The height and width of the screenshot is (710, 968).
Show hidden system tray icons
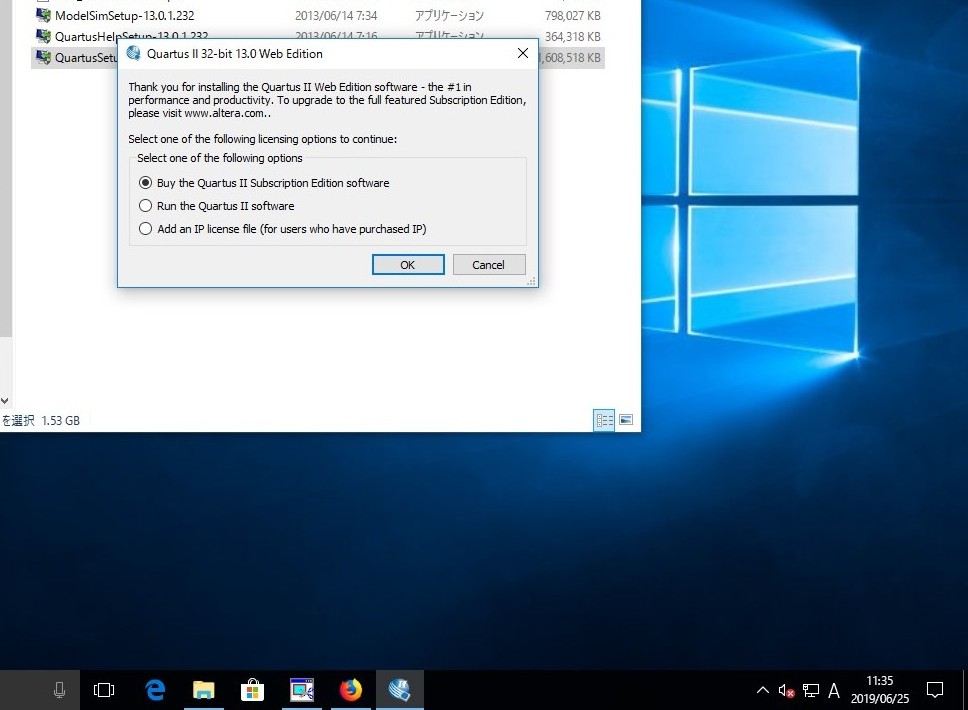(x=763, y=690)
